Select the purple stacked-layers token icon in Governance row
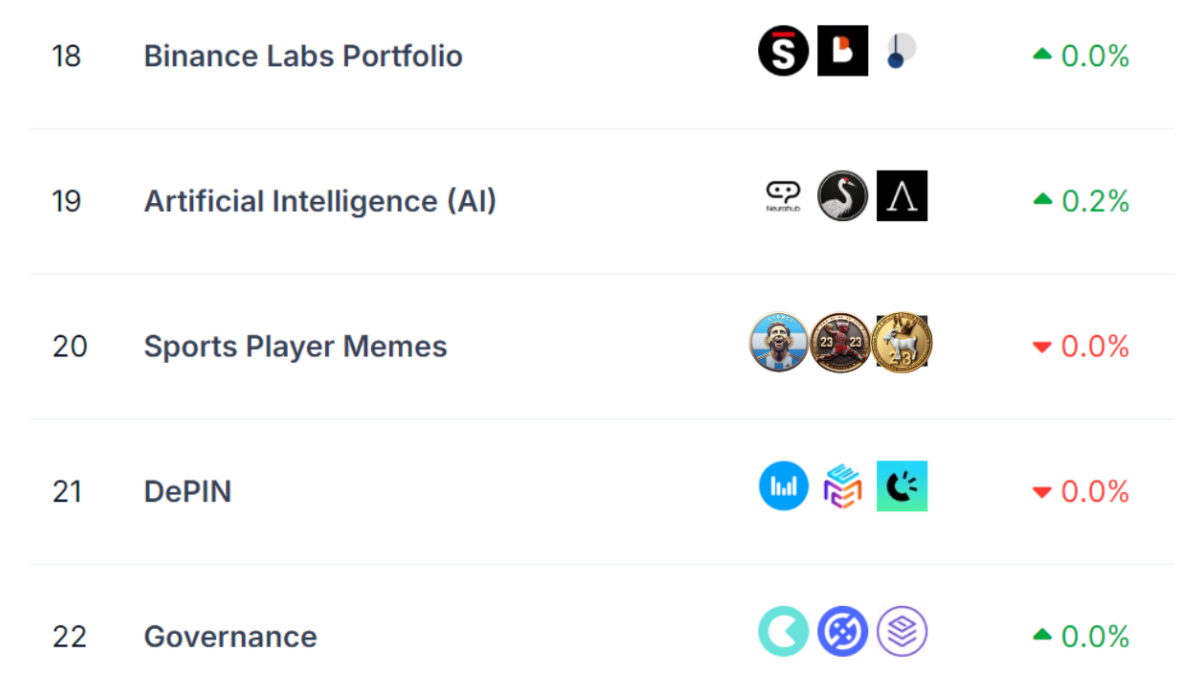Image resolution: width=1200 pixels, height=675 pixels. tap(901, 631)
